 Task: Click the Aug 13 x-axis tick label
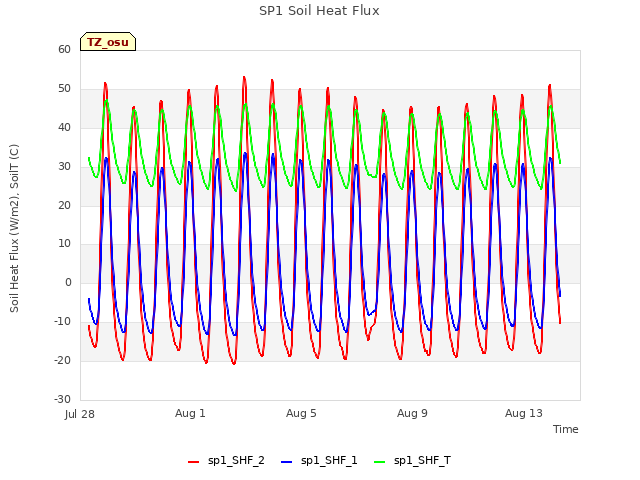(x=524, y=413)
